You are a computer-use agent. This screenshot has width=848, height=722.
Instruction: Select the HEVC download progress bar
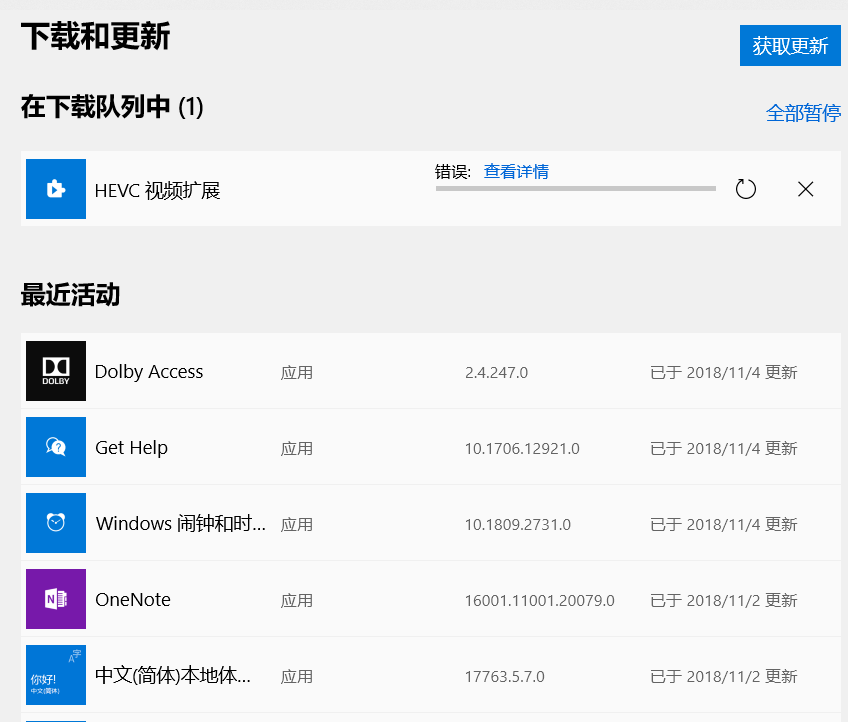pos(575,189)
